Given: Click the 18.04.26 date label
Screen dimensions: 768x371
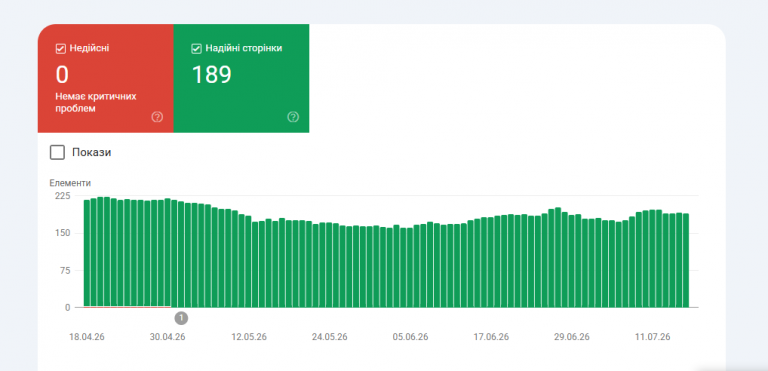Looking at the screenshot, I should (x=87, y=337).
